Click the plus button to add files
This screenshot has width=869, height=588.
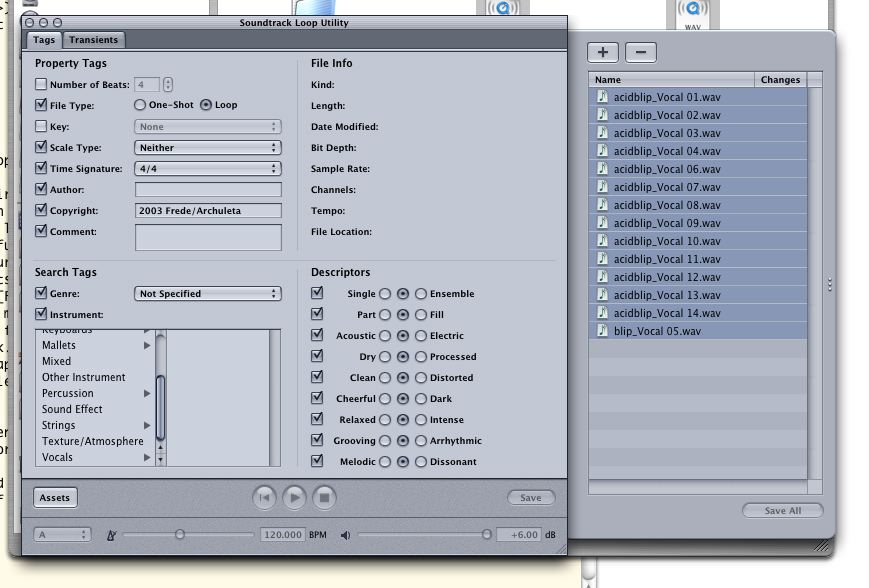click(x=603, y=52)
